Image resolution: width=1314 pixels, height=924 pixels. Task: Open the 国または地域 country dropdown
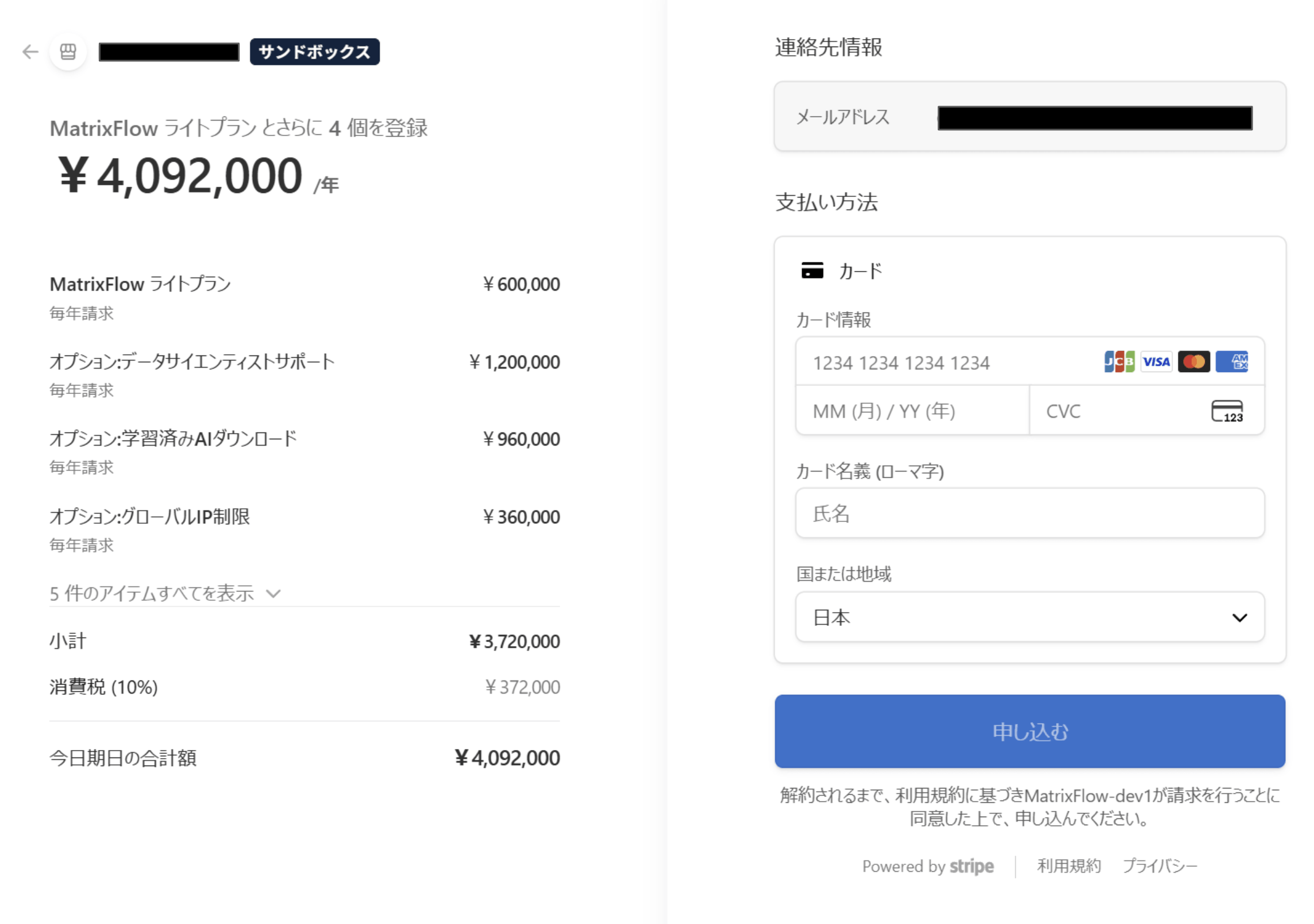1030,617
